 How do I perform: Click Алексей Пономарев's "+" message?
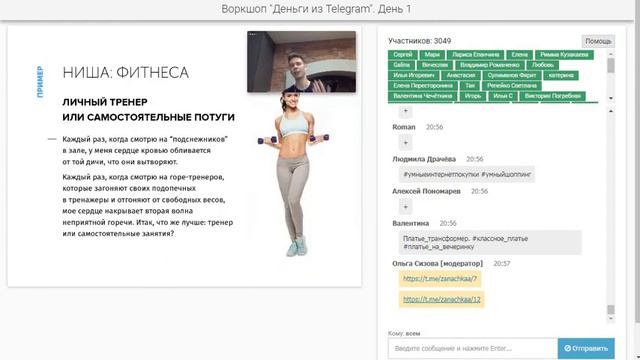tap(405, 207)
